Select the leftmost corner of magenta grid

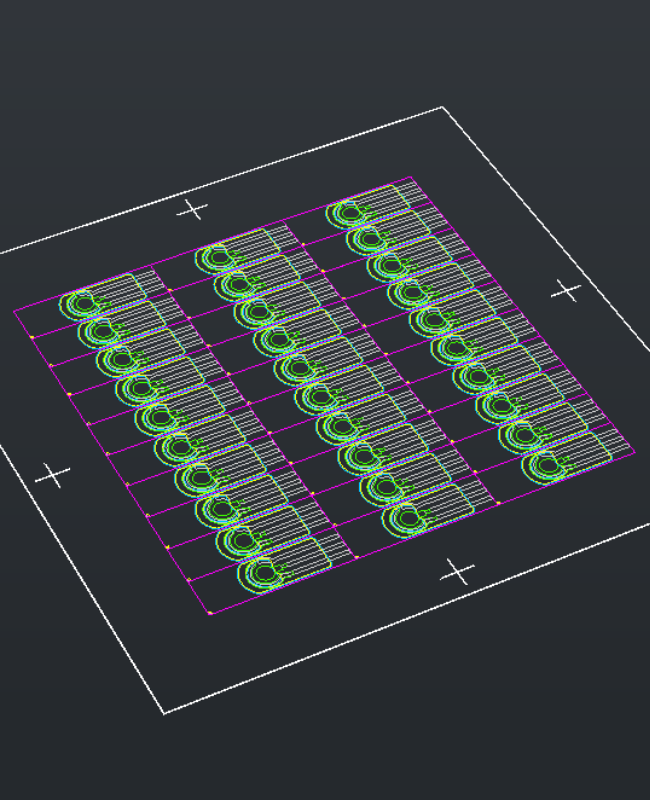pyautogui.click(x=14, y=311)
